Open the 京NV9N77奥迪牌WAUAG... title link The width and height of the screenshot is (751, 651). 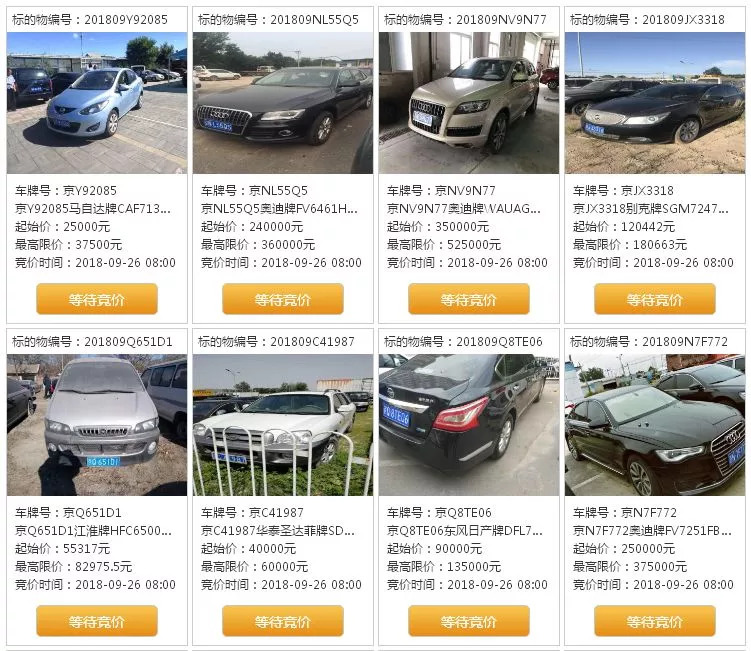pyautogui.click(x=464, y=209)
